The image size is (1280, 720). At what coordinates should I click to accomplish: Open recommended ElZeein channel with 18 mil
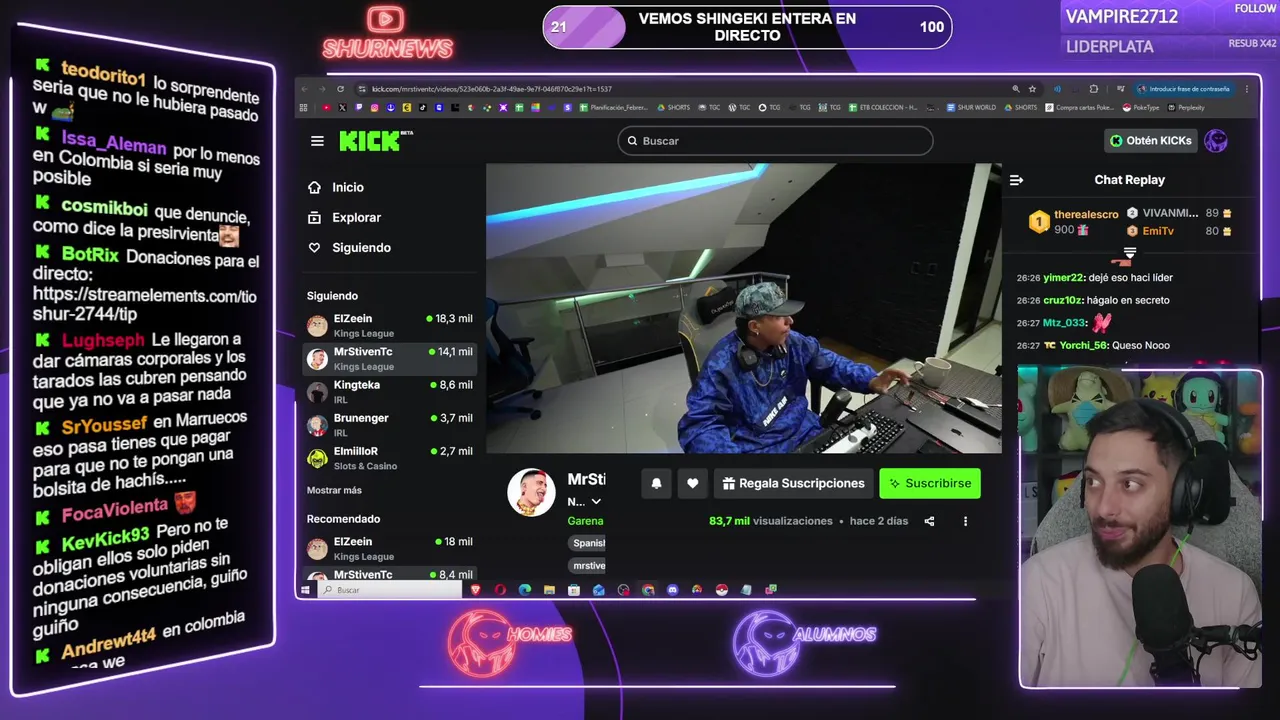(x=390, y=548)
